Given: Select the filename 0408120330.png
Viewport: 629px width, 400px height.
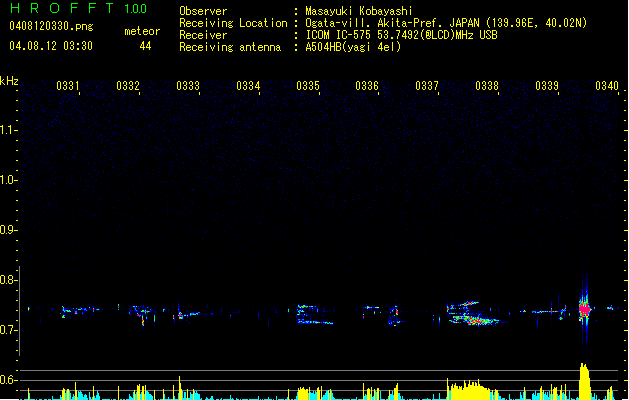Looking at the screenshot, I should [51, 26].
